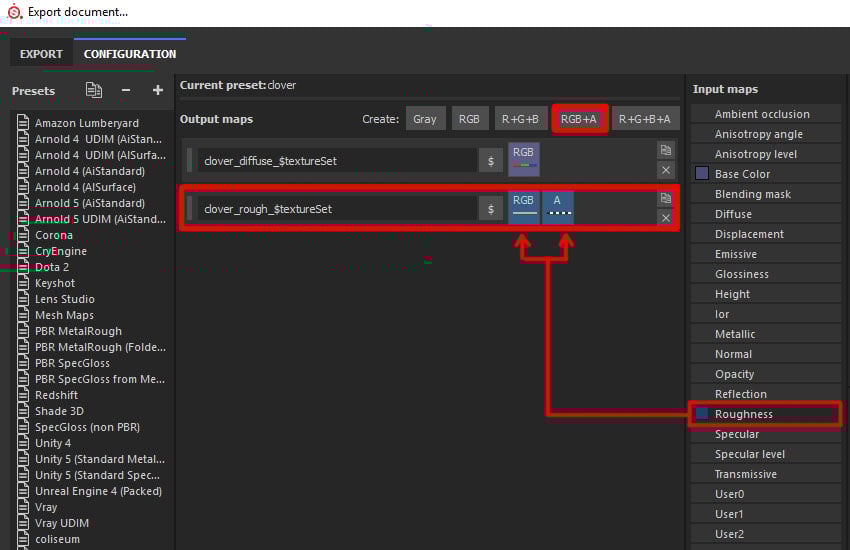This screenshot has height=550, width=850.
Task: Switch to the EXPORT tab
Action: 41,54
